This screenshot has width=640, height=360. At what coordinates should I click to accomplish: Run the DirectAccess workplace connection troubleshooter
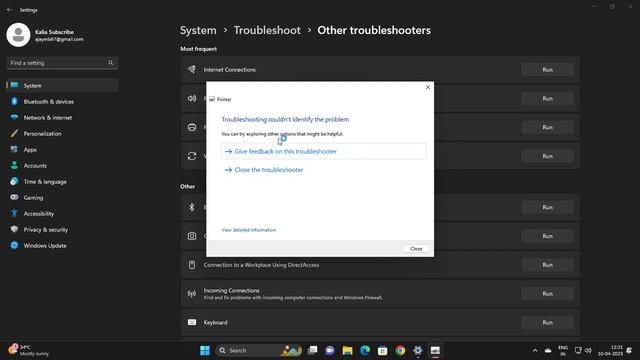coord(547,265)
